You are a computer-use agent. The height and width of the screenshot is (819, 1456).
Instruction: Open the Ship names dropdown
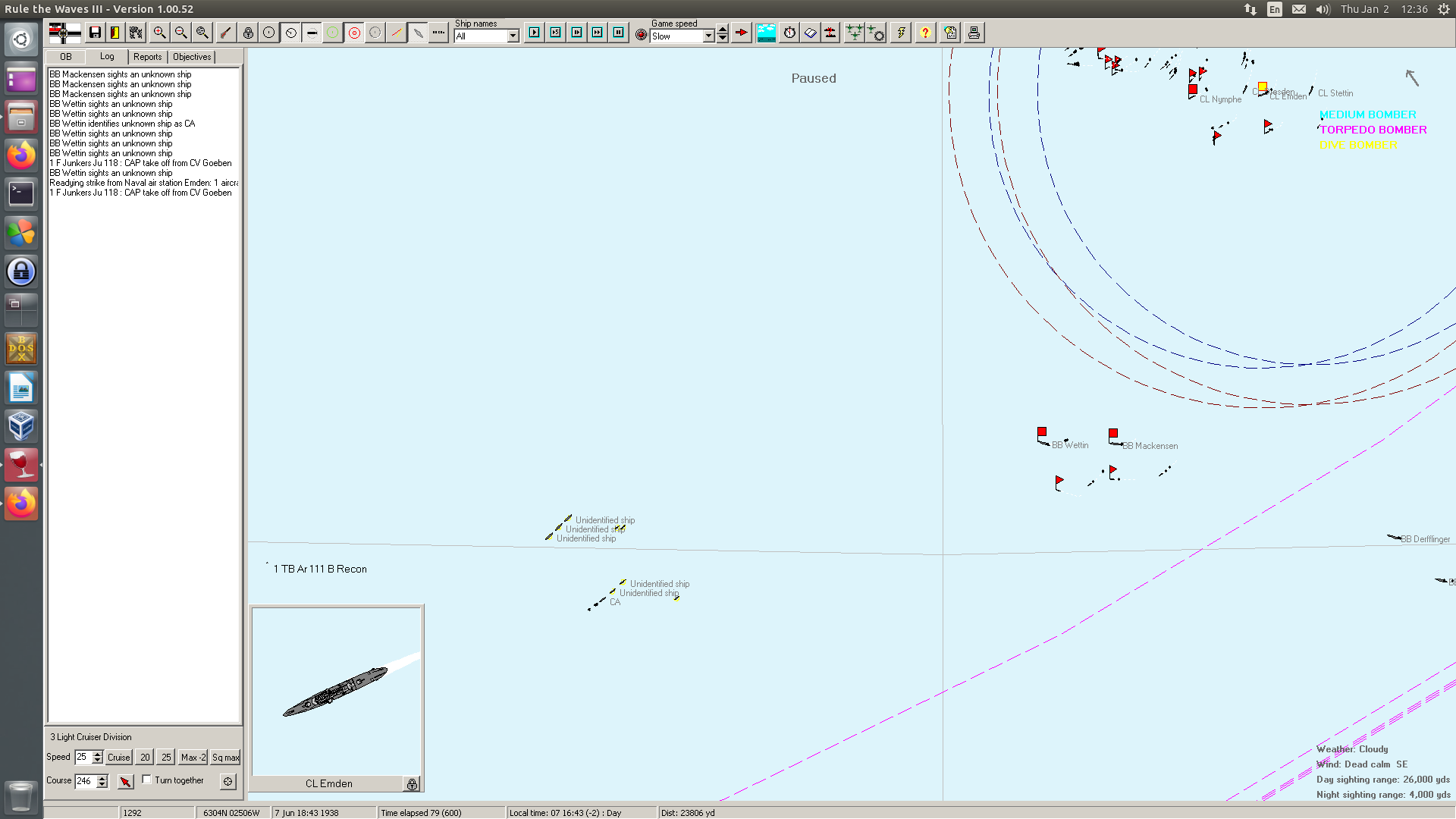click(x=513, y=36)
